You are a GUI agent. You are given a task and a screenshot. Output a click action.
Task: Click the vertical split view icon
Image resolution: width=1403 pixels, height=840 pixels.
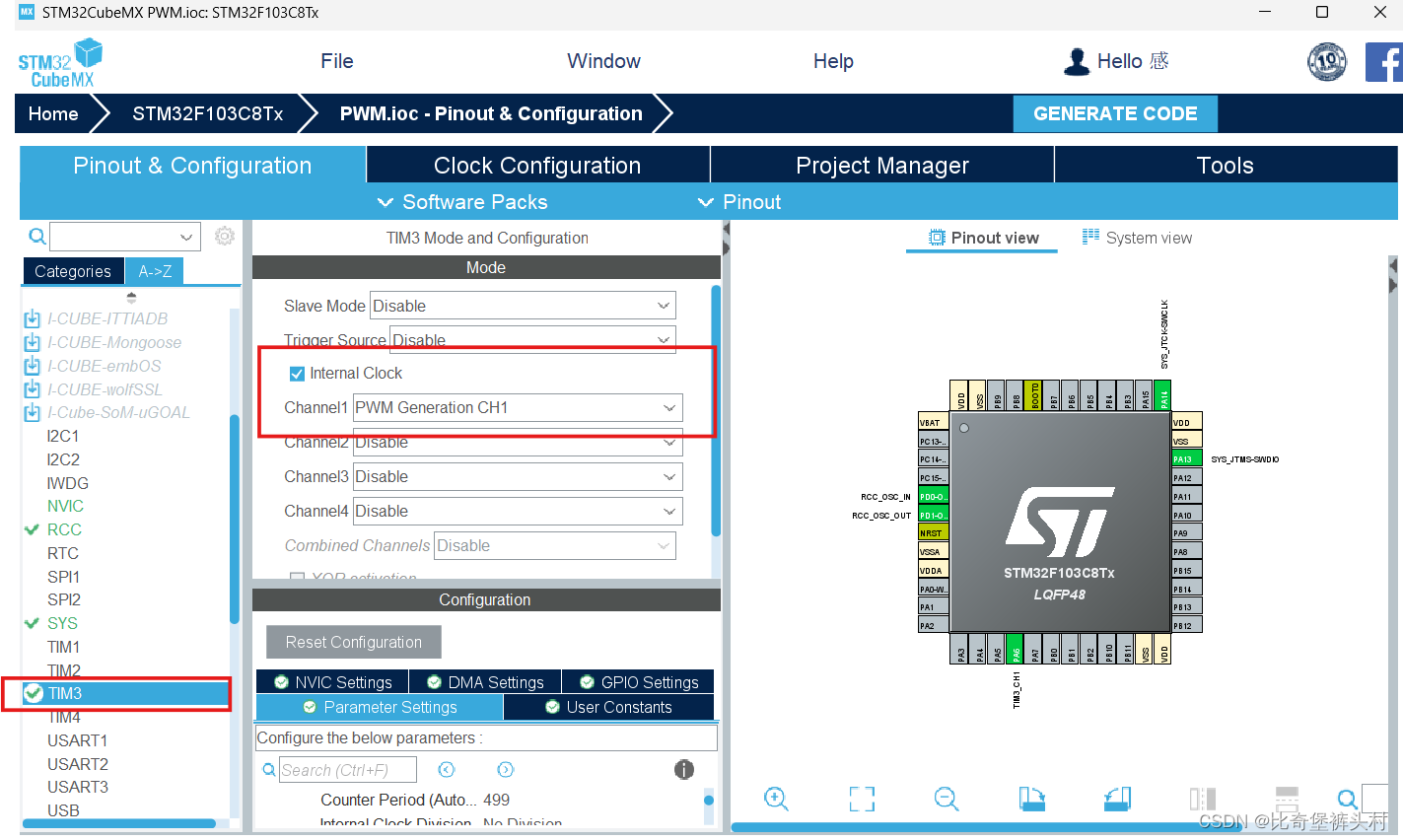pyautogui.click(x=1202, y=799)
